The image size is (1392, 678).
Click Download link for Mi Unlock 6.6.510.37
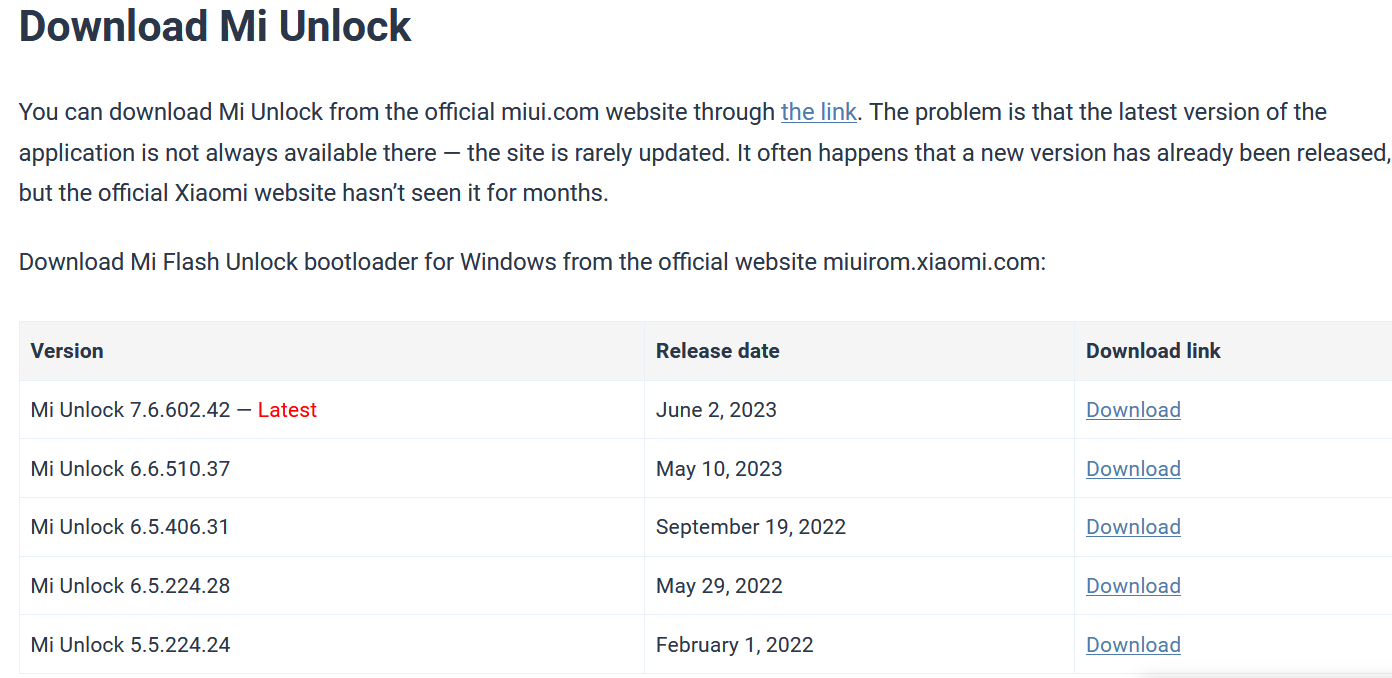pos(1133,469)
